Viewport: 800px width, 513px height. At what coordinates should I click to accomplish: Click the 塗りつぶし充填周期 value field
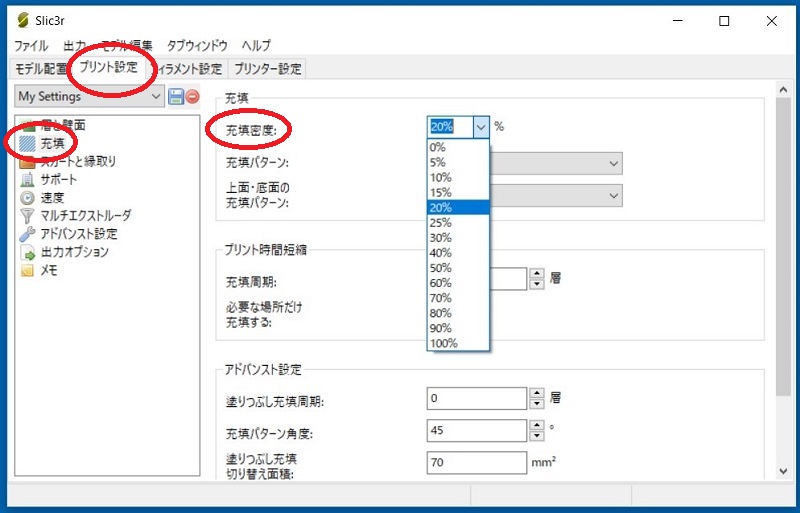point(477,398)
